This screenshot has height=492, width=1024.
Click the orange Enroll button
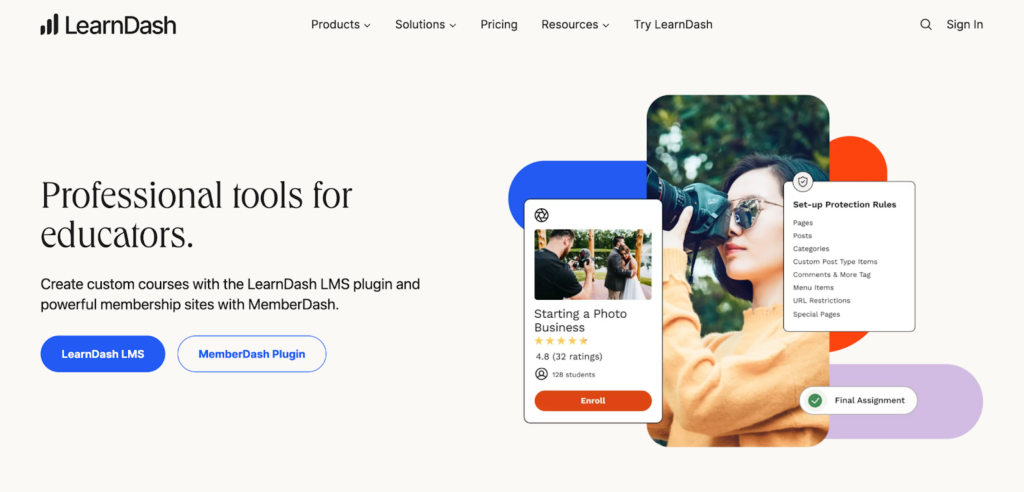(x=593, y=401)
